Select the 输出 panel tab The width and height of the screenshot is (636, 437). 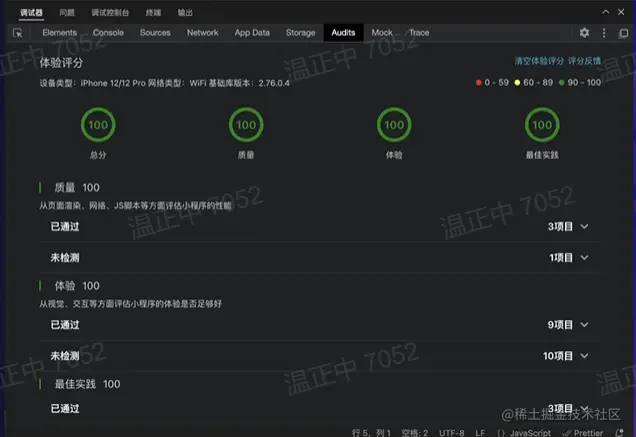point(185,13)
